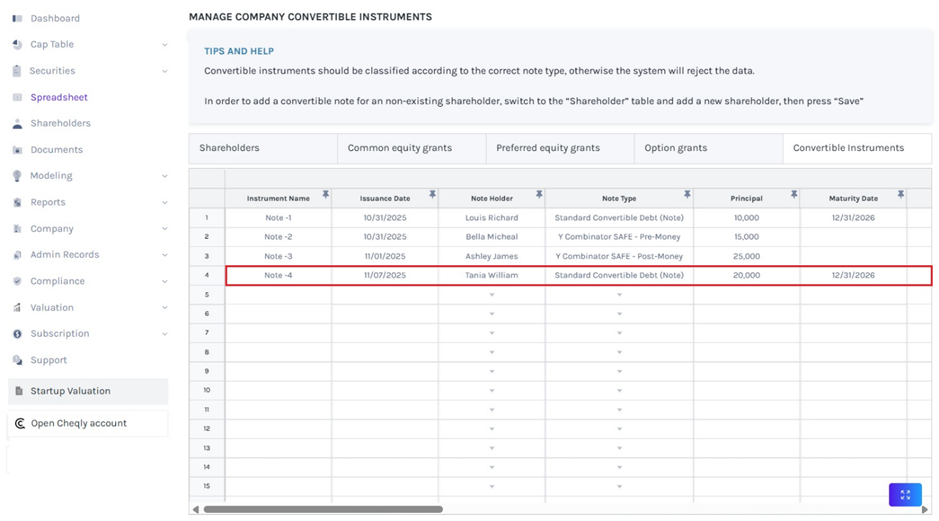Click the Cap Table pie chart icon
939x521 pixels.
[x=17, y=44]
